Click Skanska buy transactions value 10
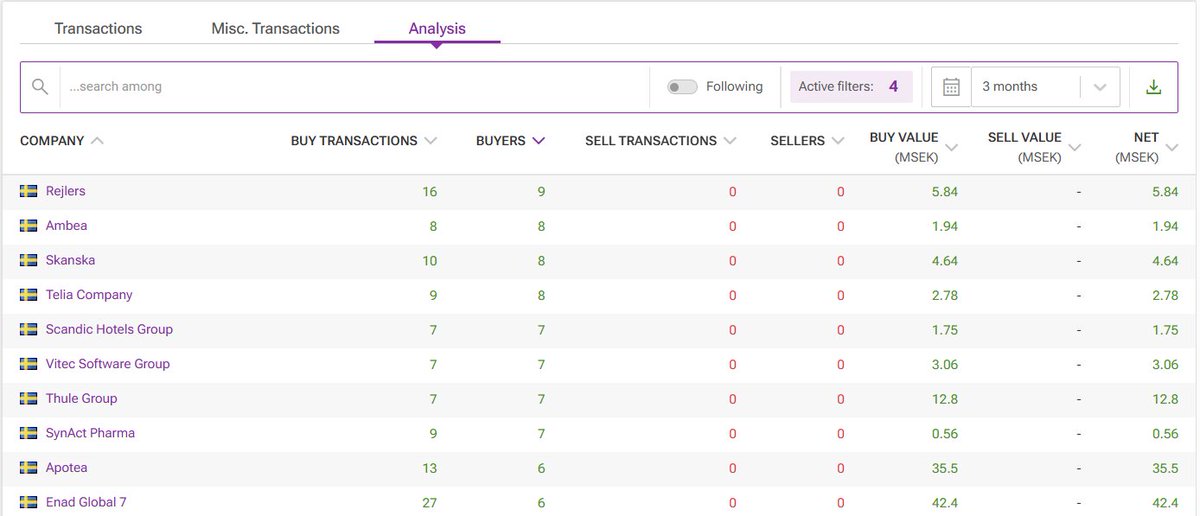Screen dimensions: 1200x516 click(430, 260)
